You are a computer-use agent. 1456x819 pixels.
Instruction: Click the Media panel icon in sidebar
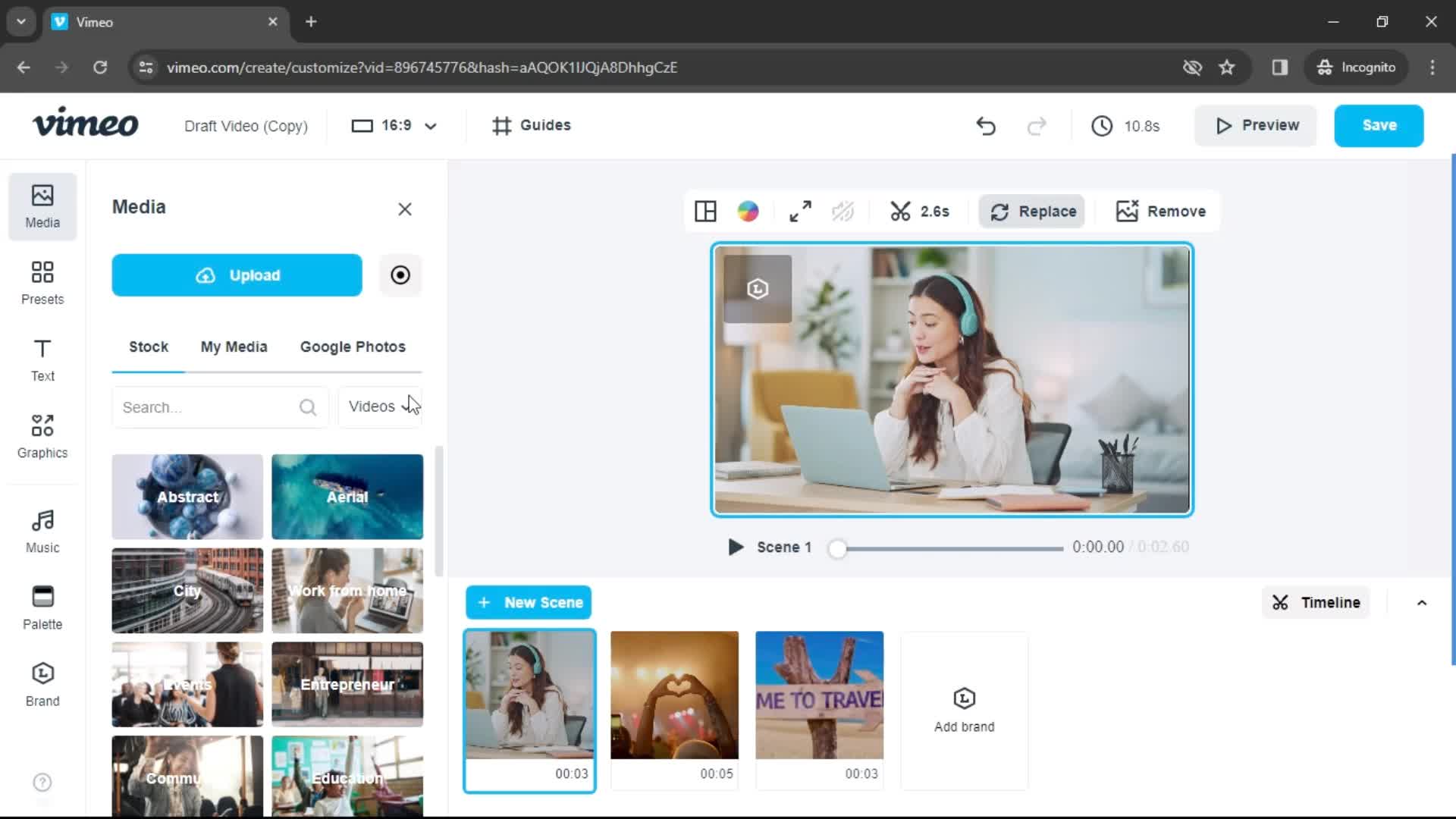[41, 205]
